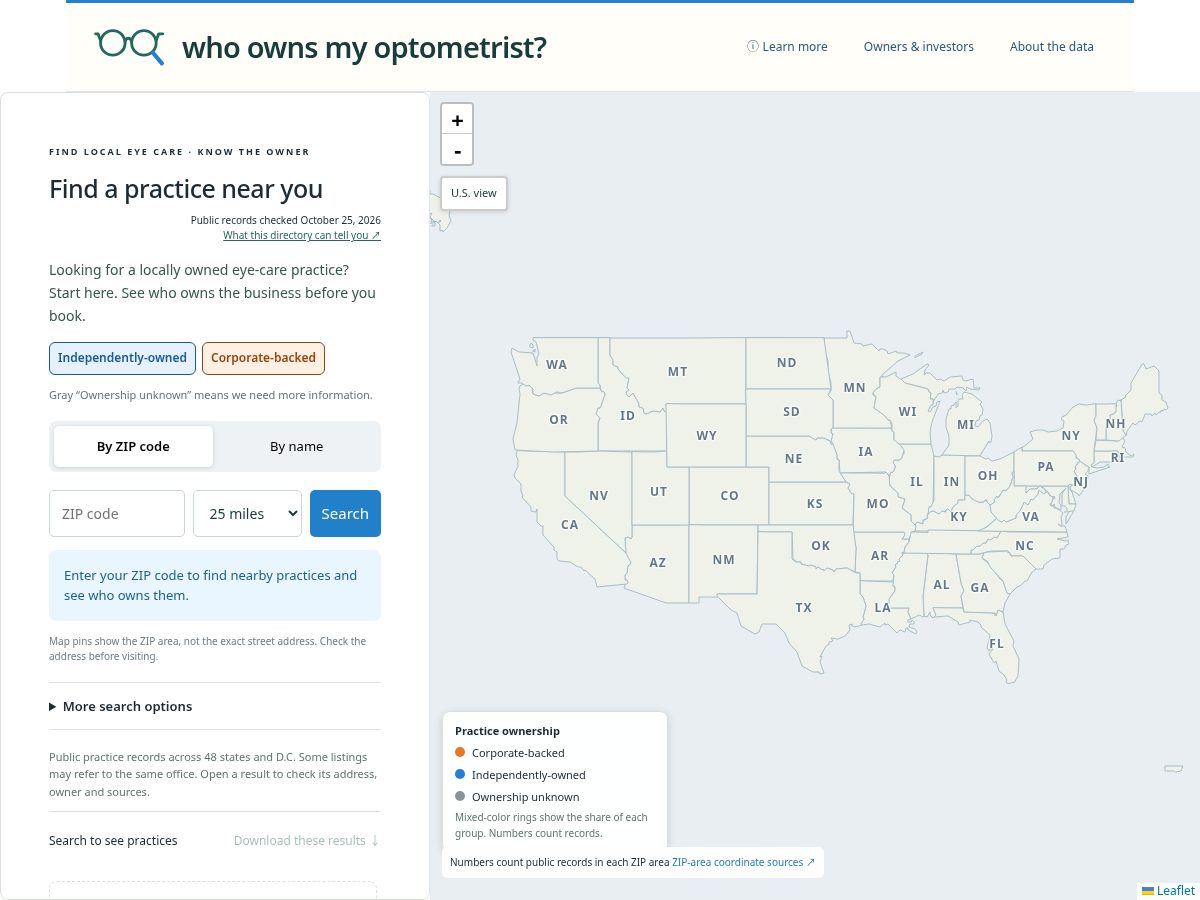Click Kansas (KS) on the map
The width and height of the screenshot is (1200, 900).
point(815,504)
